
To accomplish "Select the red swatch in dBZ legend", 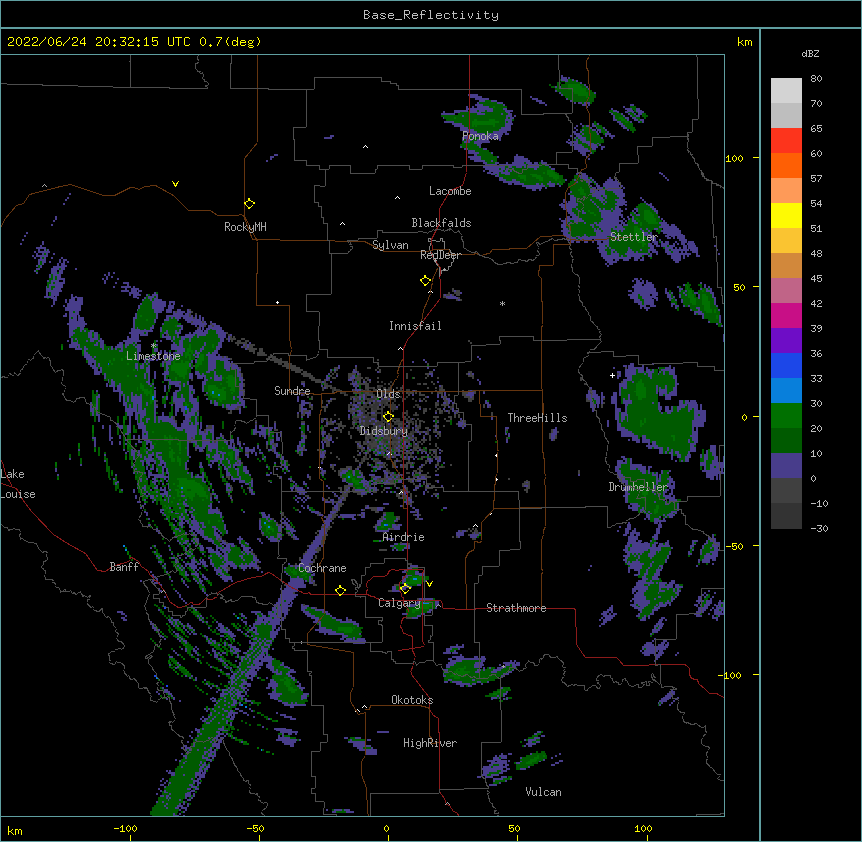I will pos(786,140).
